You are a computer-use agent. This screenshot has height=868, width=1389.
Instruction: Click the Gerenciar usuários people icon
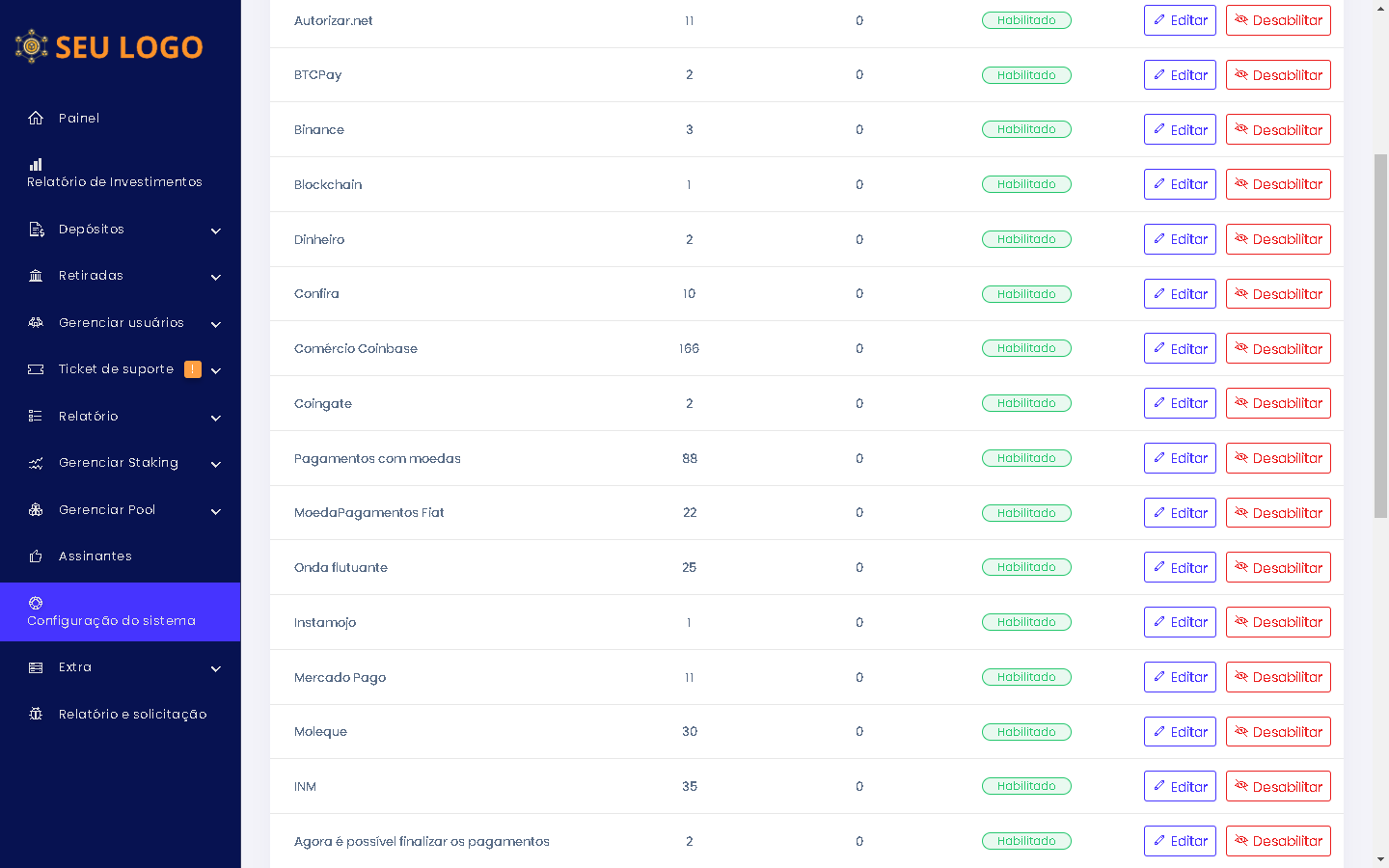(x=36, y=323)
